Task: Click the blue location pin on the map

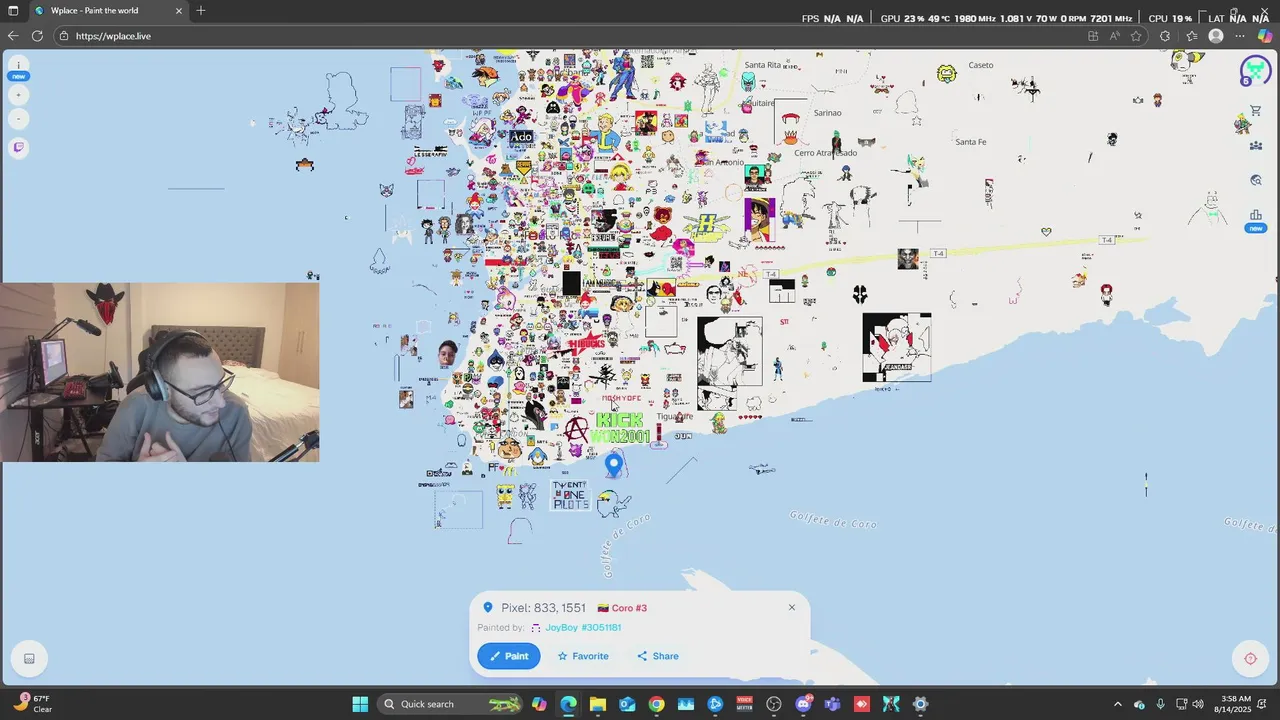Action: 614,464
